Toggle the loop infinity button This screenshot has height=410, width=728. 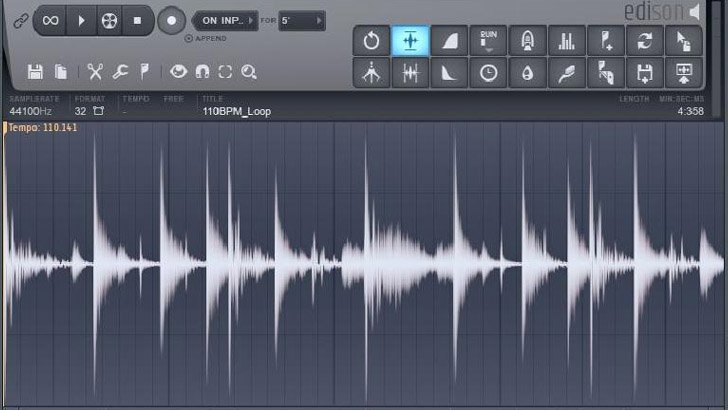point(50,20)
